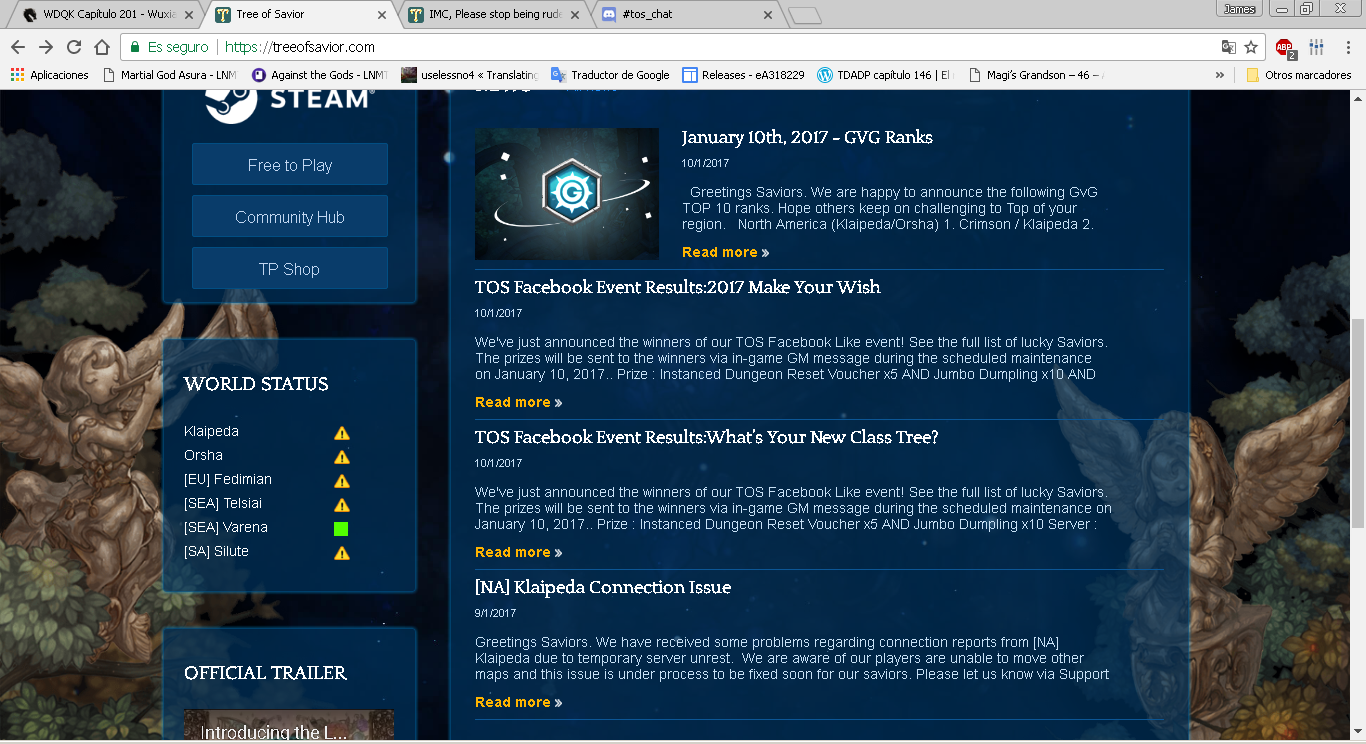The height and width of the screenshot is (744, 1366).
Task: Click the home button in the toolbar
Action: pyautogui.click(x=102, y=47)
